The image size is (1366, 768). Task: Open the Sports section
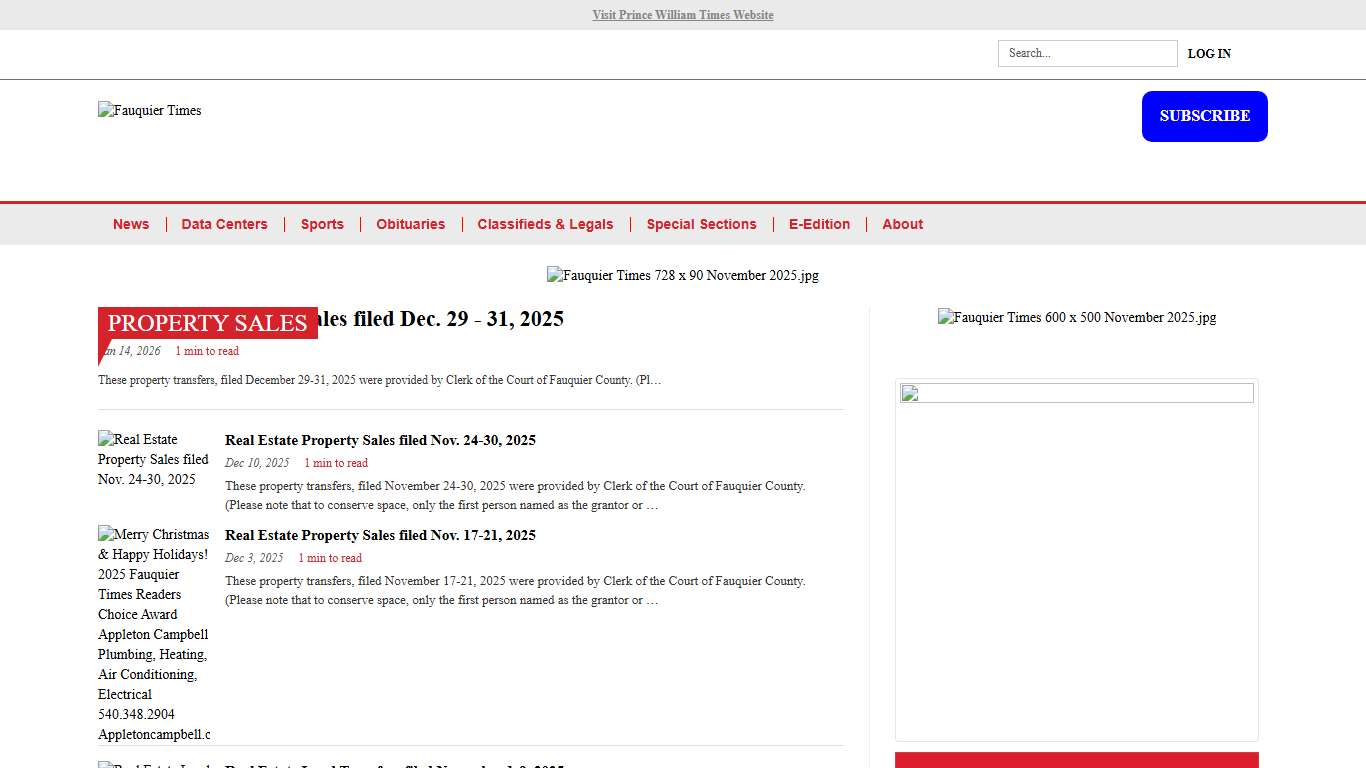[x=322, y=224]
